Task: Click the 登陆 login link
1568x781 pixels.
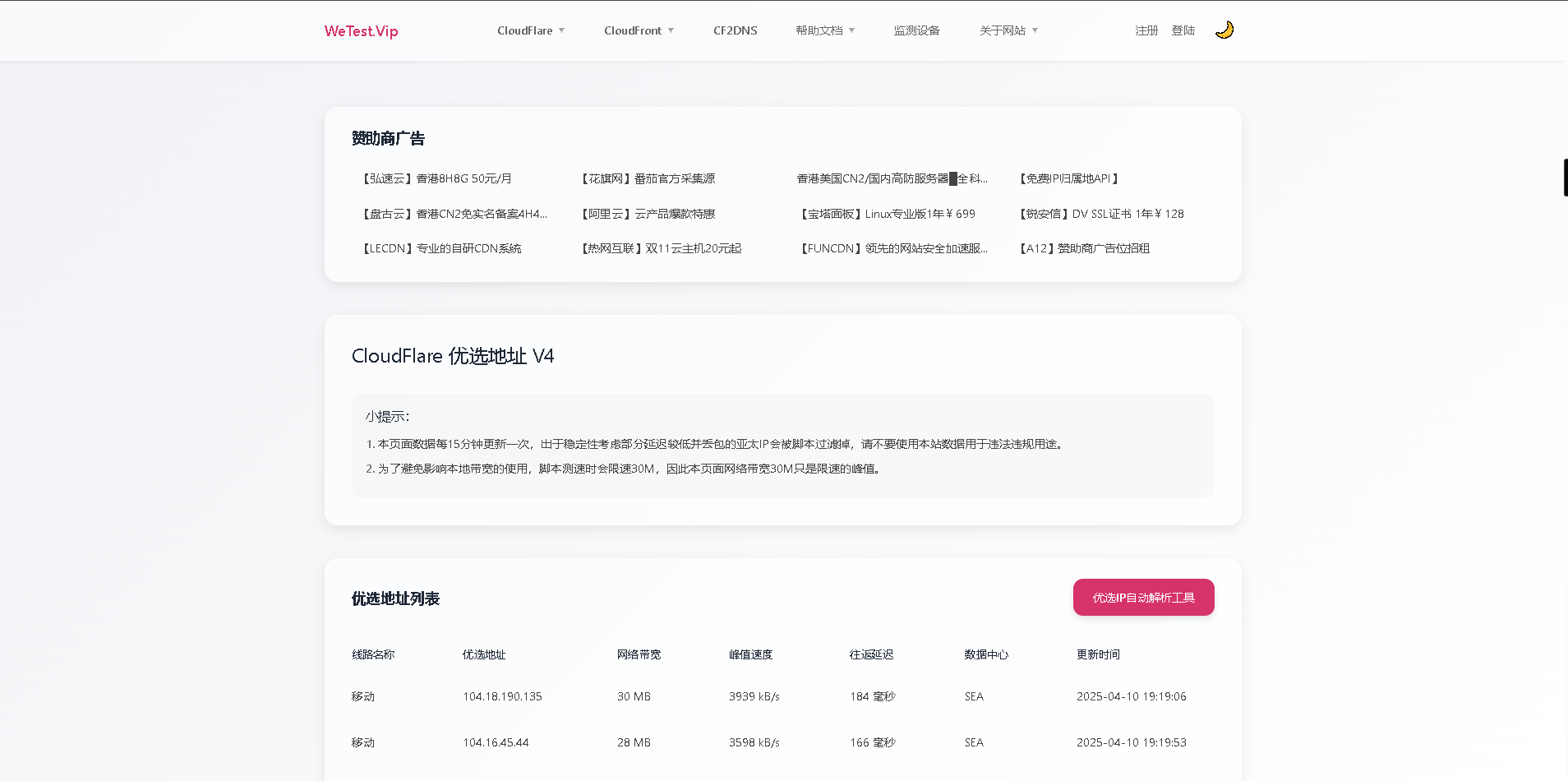Action: point(1183,30)
